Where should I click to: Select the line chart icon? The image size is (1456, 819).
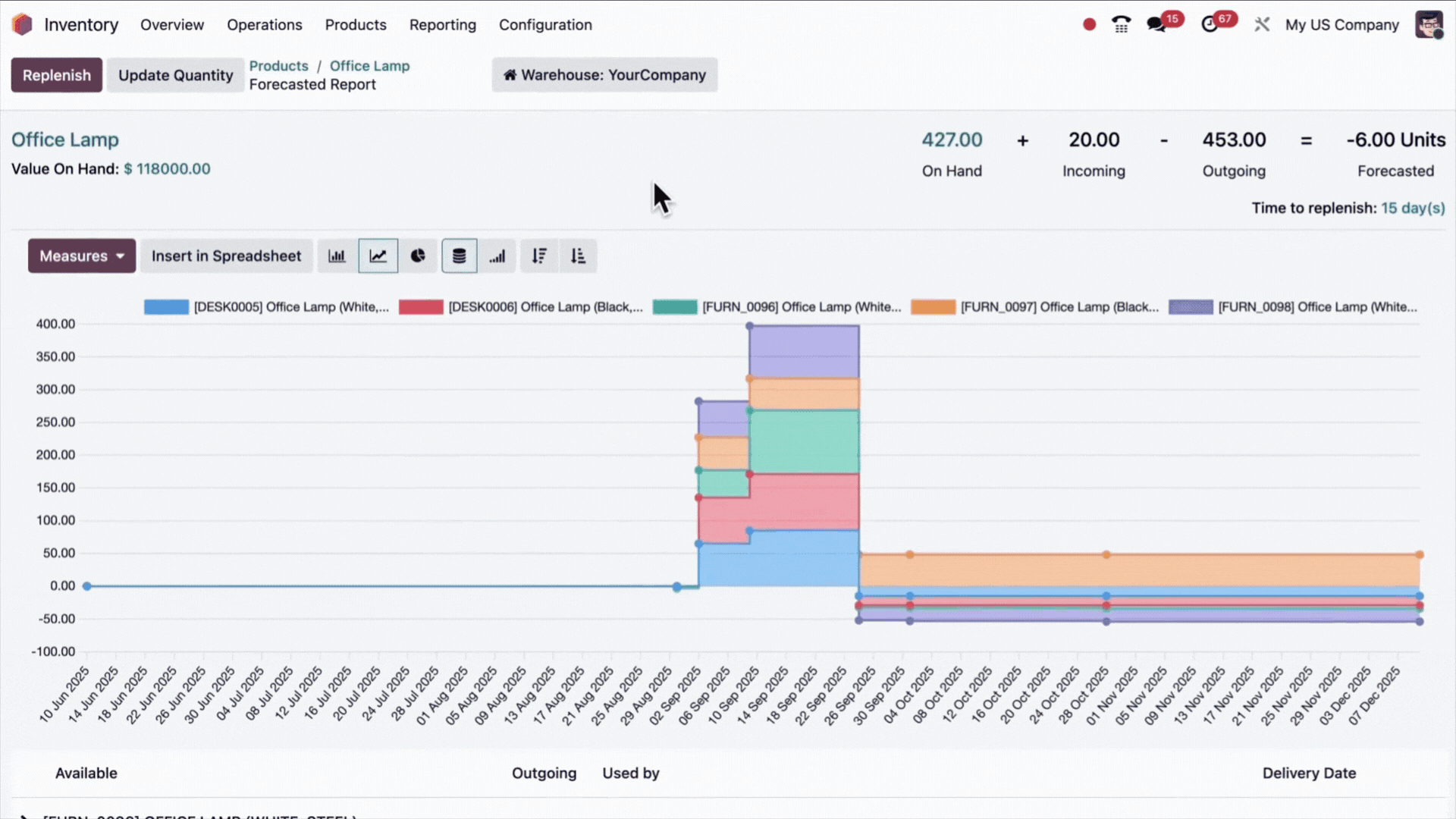(378, 256)
